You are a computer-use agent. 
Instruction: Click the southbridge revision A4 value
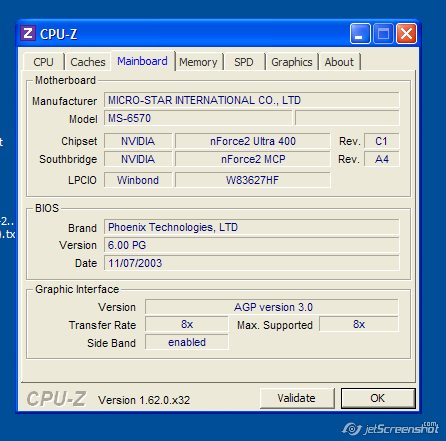[x=382, y=159]
